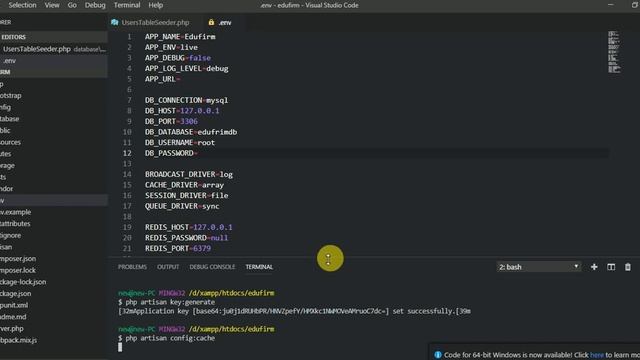
Task: Open the Help menu
Action: point(156,5)
